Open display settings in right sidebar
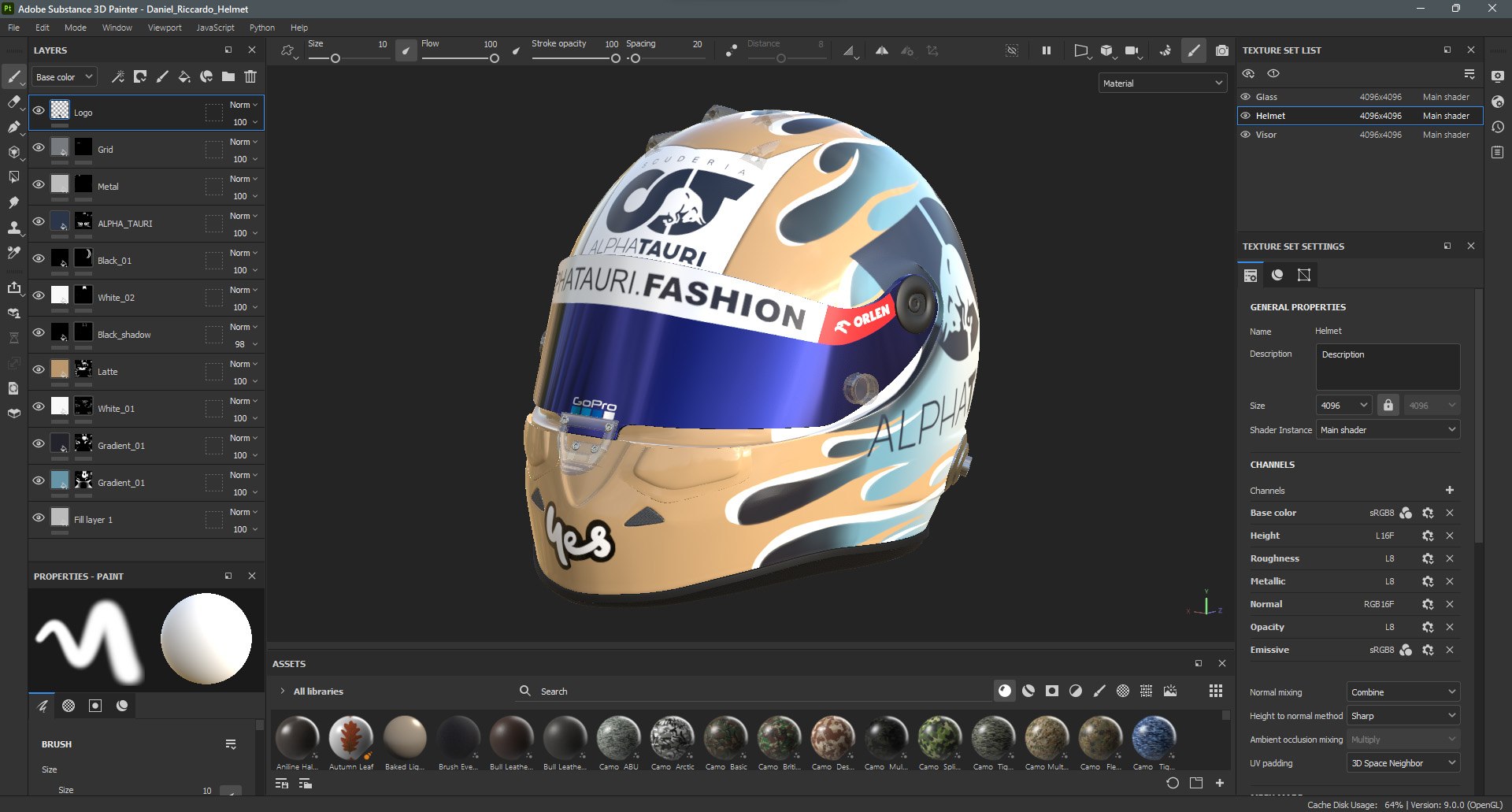 [1498, 76]
